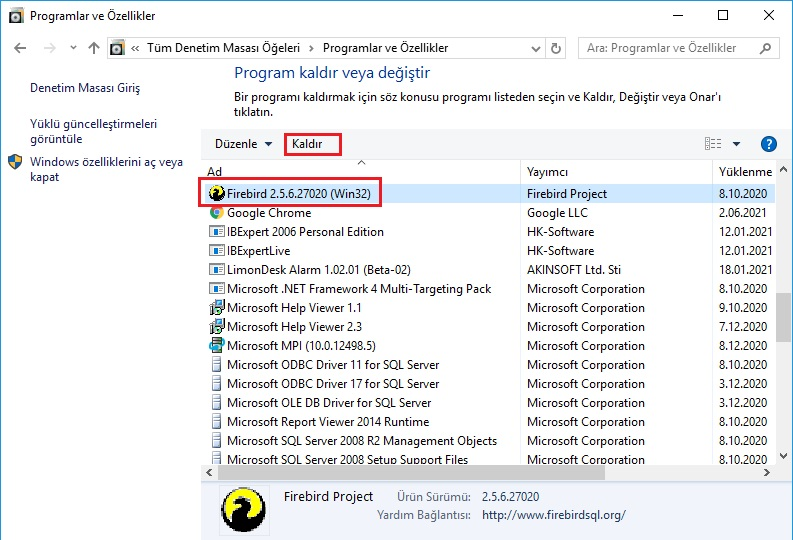Click the IBExpert 2006 Personal Edition icon

(216, 232)
